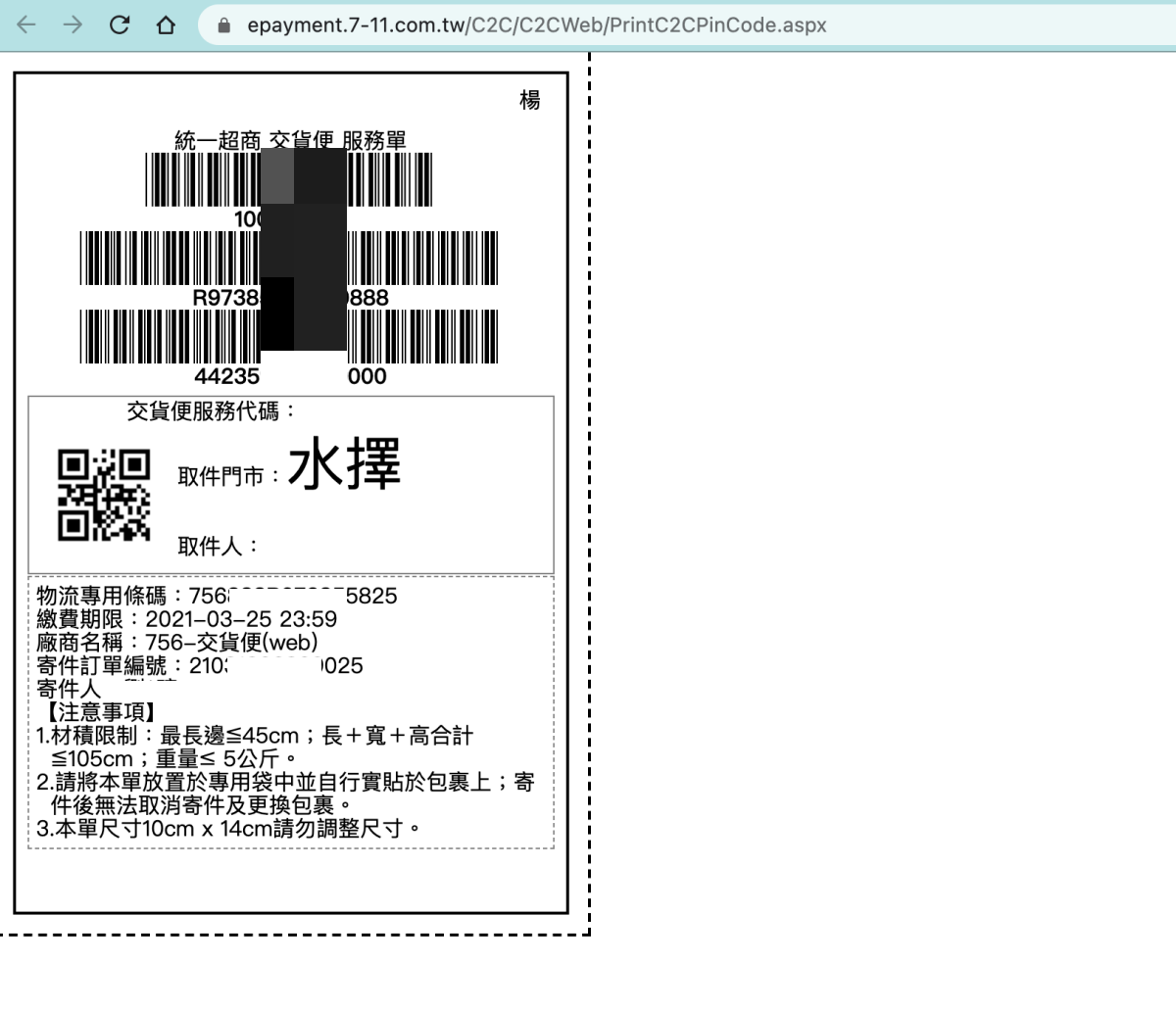Screen dimensions: 1176x1012
Task: Click the 取件人 label
Action: [218, 546]
